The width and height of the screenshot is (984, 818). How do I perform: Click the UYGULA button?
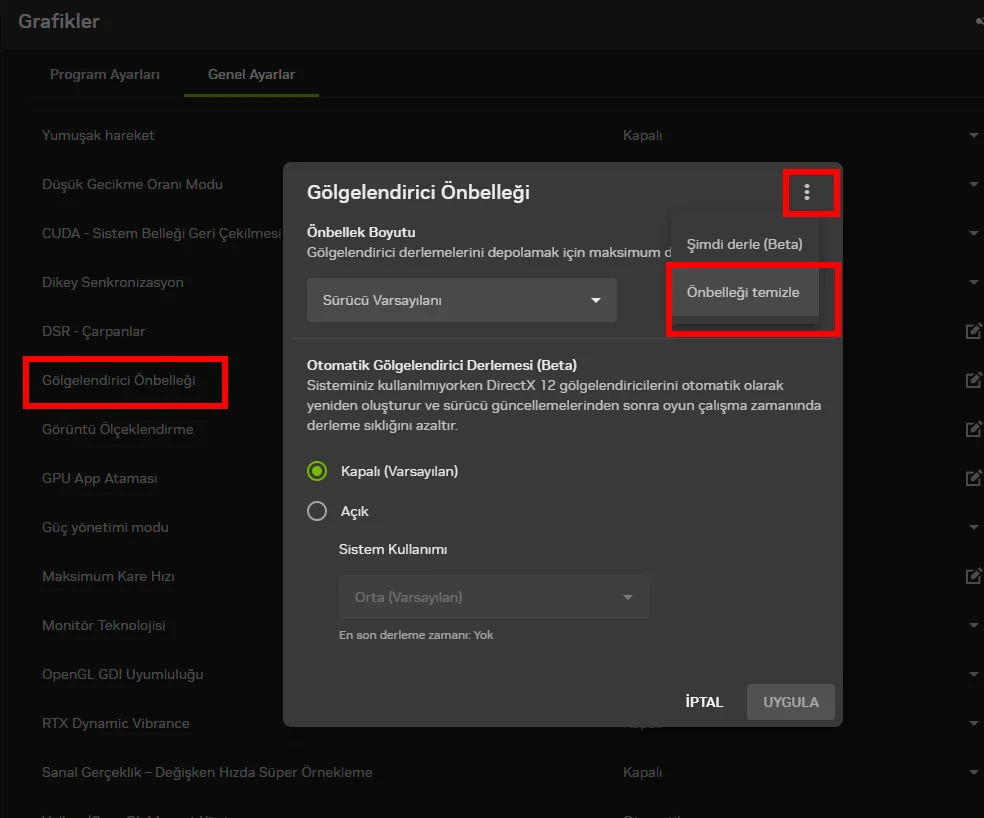(791, 702)
